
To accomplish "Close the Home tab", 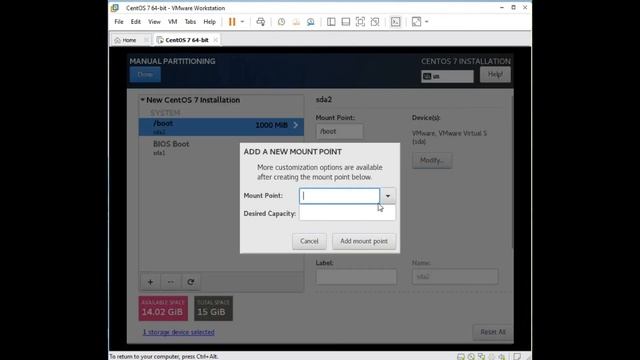I will (146, 40).
